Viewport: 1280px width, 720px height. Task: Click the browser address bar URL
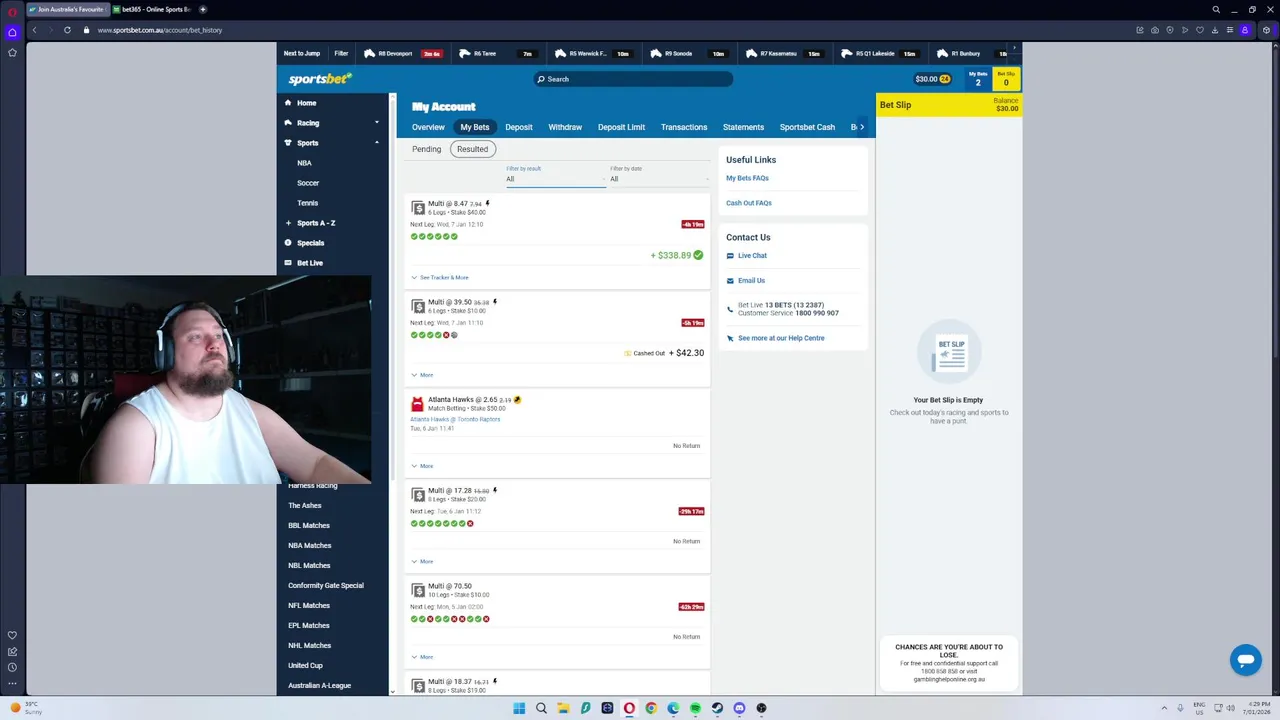pyautogui.click(x=160, y=30)
